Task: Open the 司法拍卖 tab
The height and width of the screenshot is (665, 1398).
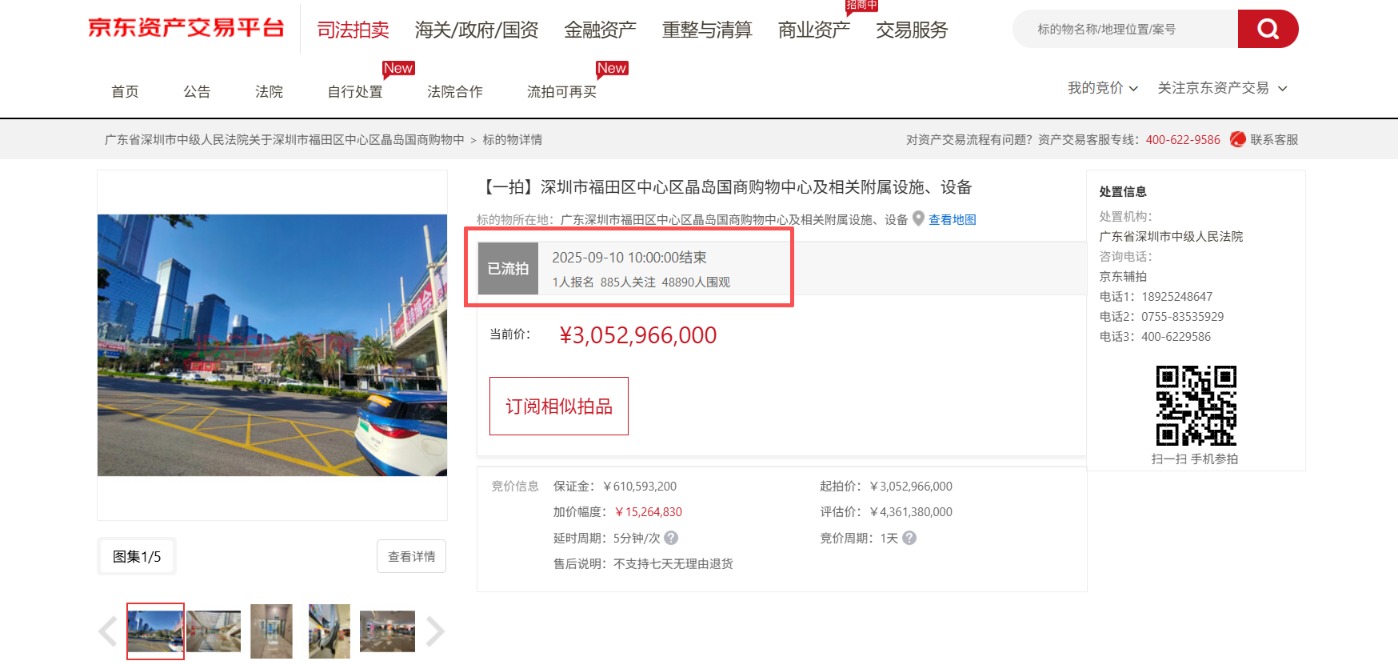Action: [353, 30]
